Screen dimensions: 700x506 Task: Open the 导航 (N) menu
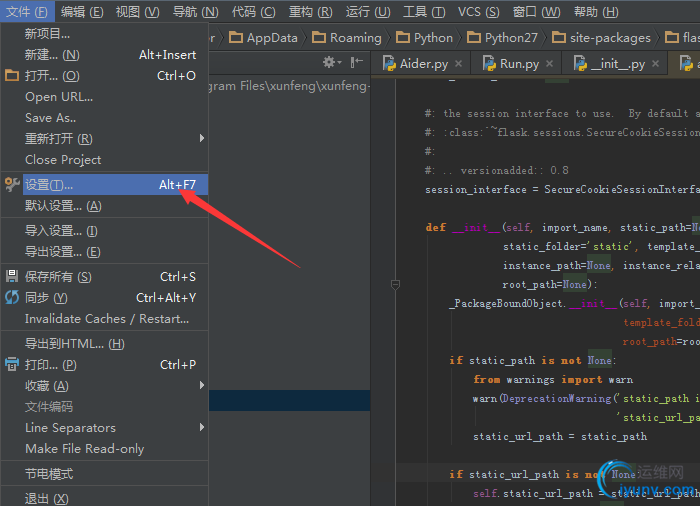[196, 12]
